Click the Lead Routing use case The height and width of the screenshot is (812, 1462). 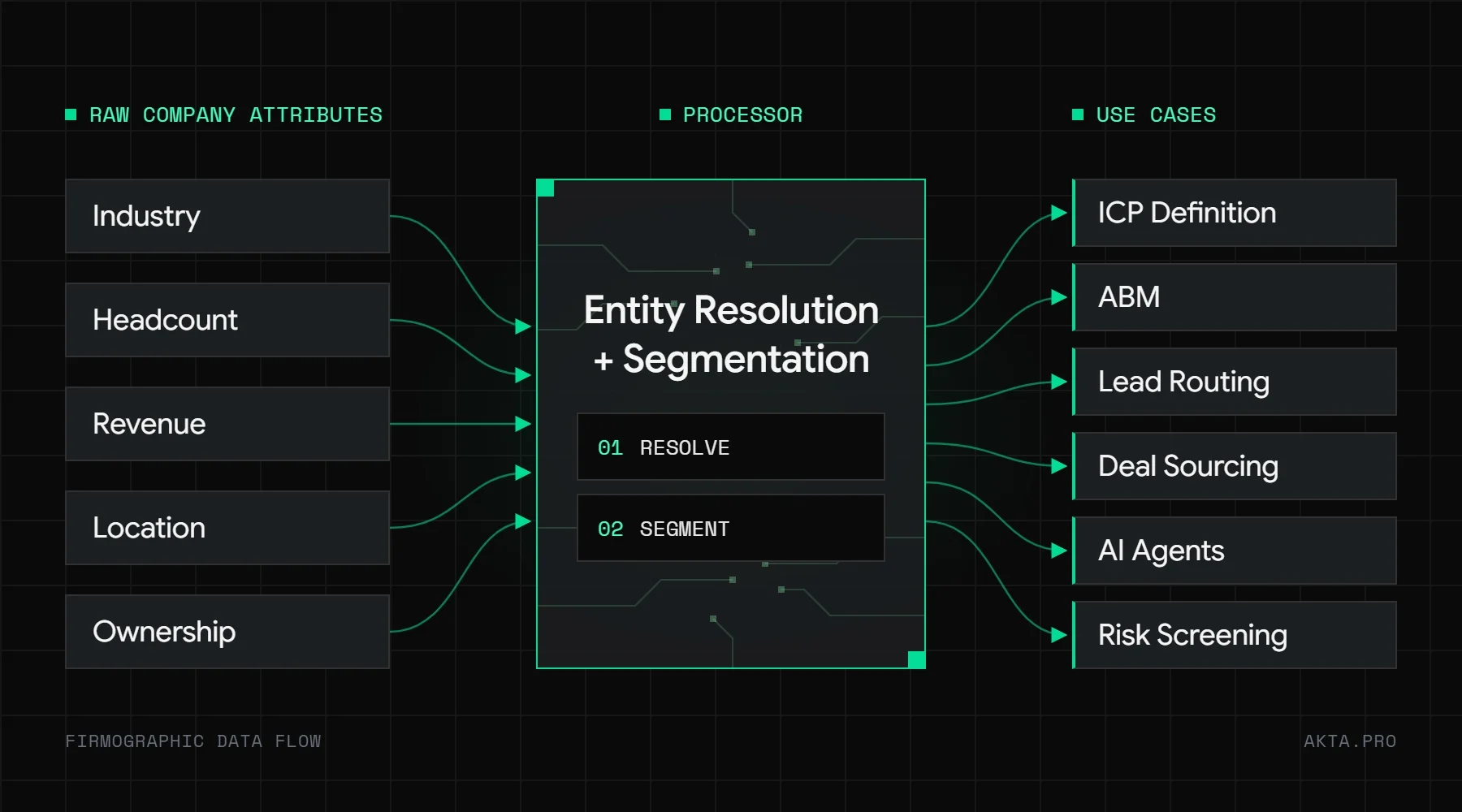coord(1235,382)
